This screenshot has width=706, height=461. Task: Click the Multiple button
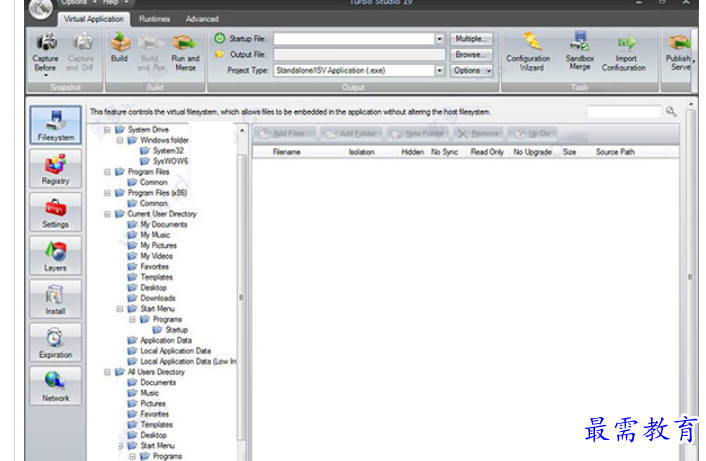click(470, 38)
